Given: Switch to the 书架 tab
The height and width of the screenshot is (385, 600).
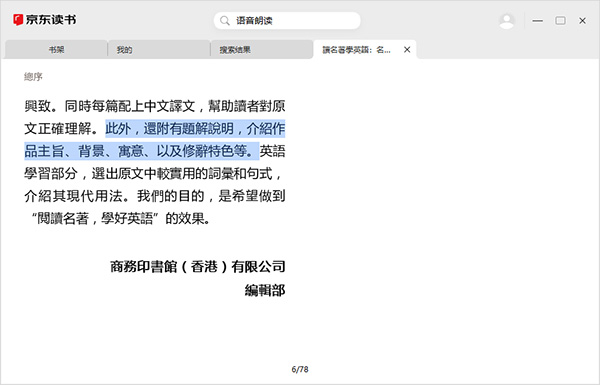Looking at the screenshot, I should 56,50.
